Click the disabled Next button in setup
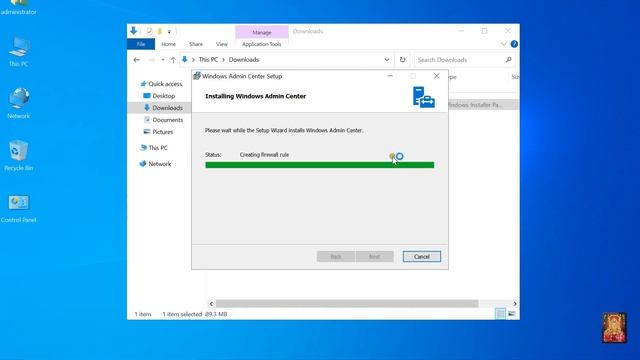640x360 pixels. [374, 256]
